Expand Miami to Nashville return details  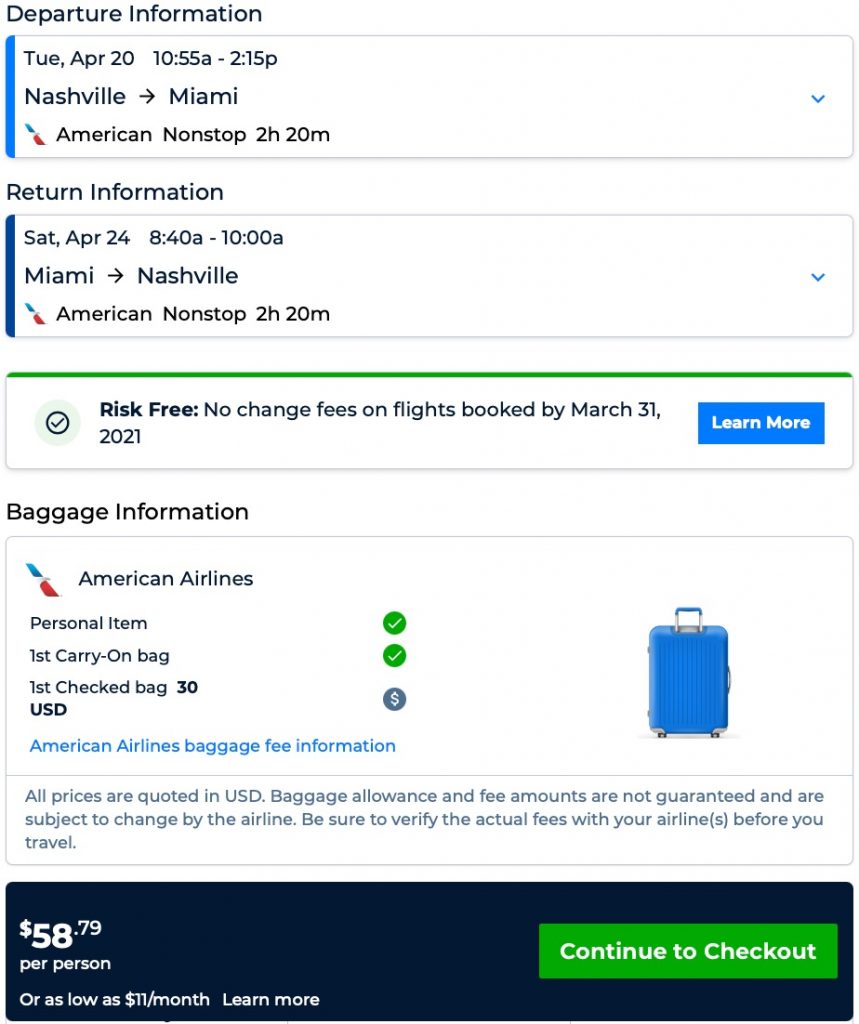[818, 277]
